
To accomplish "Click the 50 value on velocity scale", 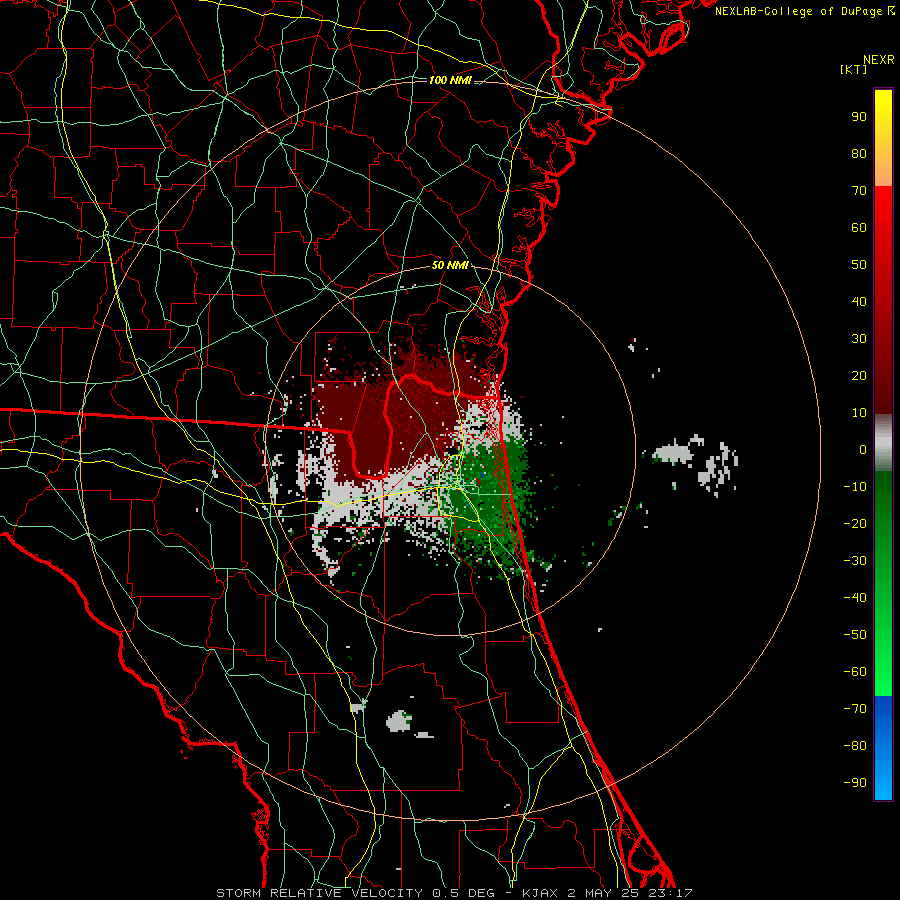I will point(859,265).
